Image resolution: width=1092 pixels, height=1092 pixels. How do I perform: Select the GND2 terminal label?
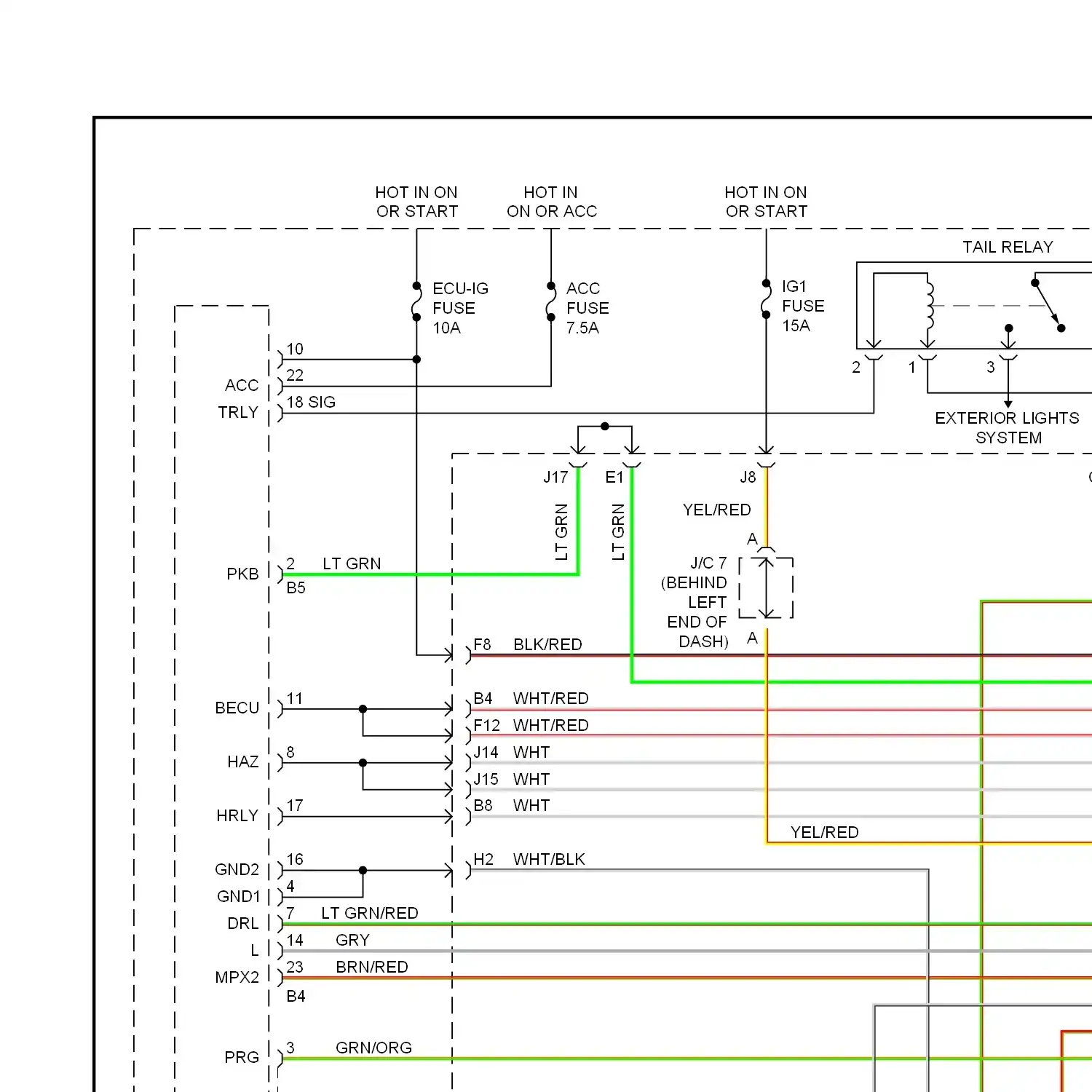[237, 869]
